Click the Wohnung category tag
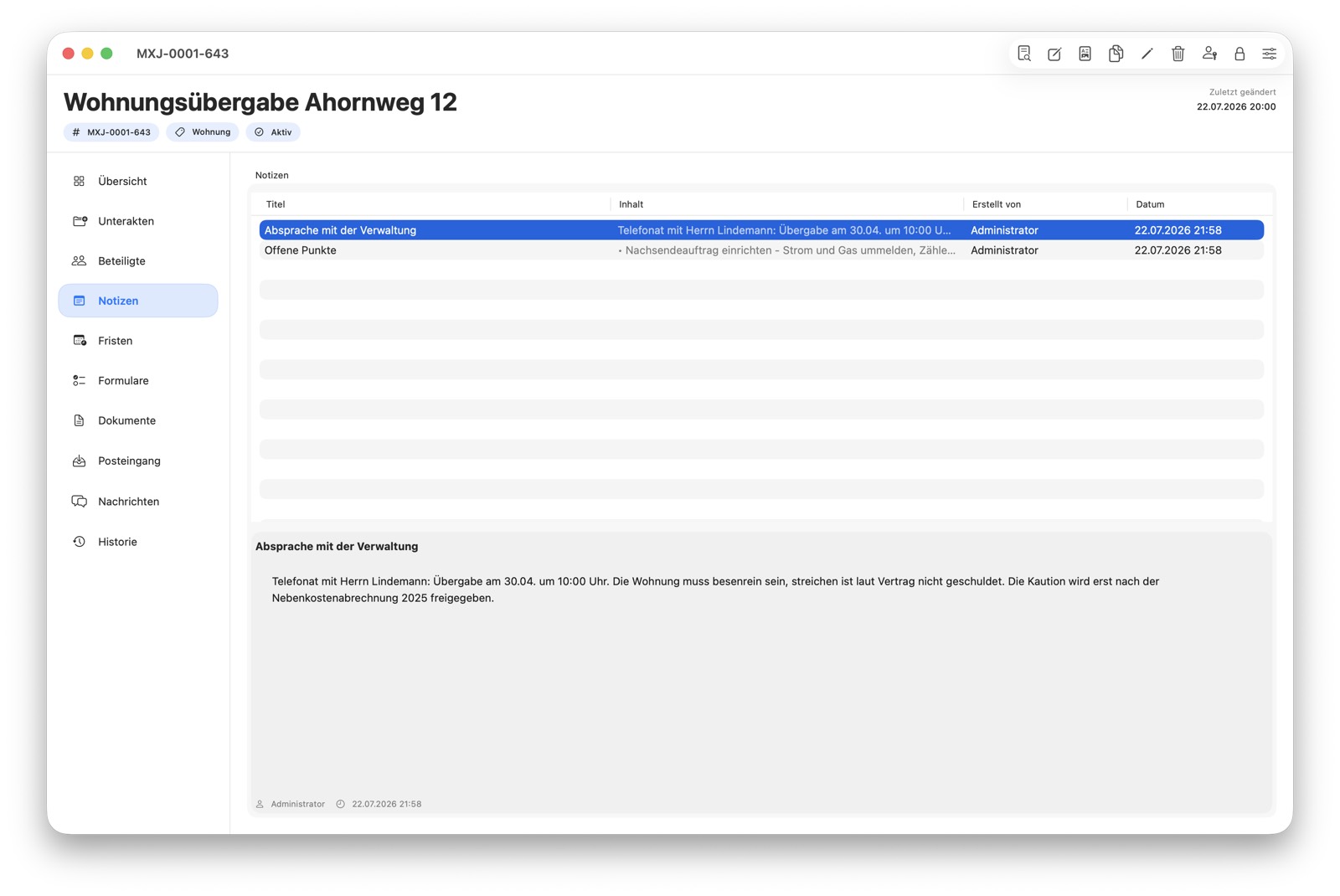 (x=203, y=132)
